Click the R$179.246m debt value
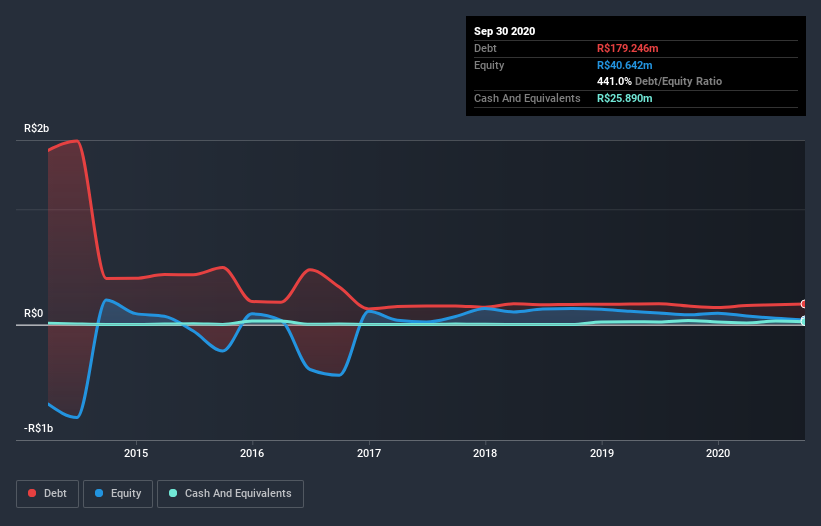The image size is (821, 526). coord(628,49)
